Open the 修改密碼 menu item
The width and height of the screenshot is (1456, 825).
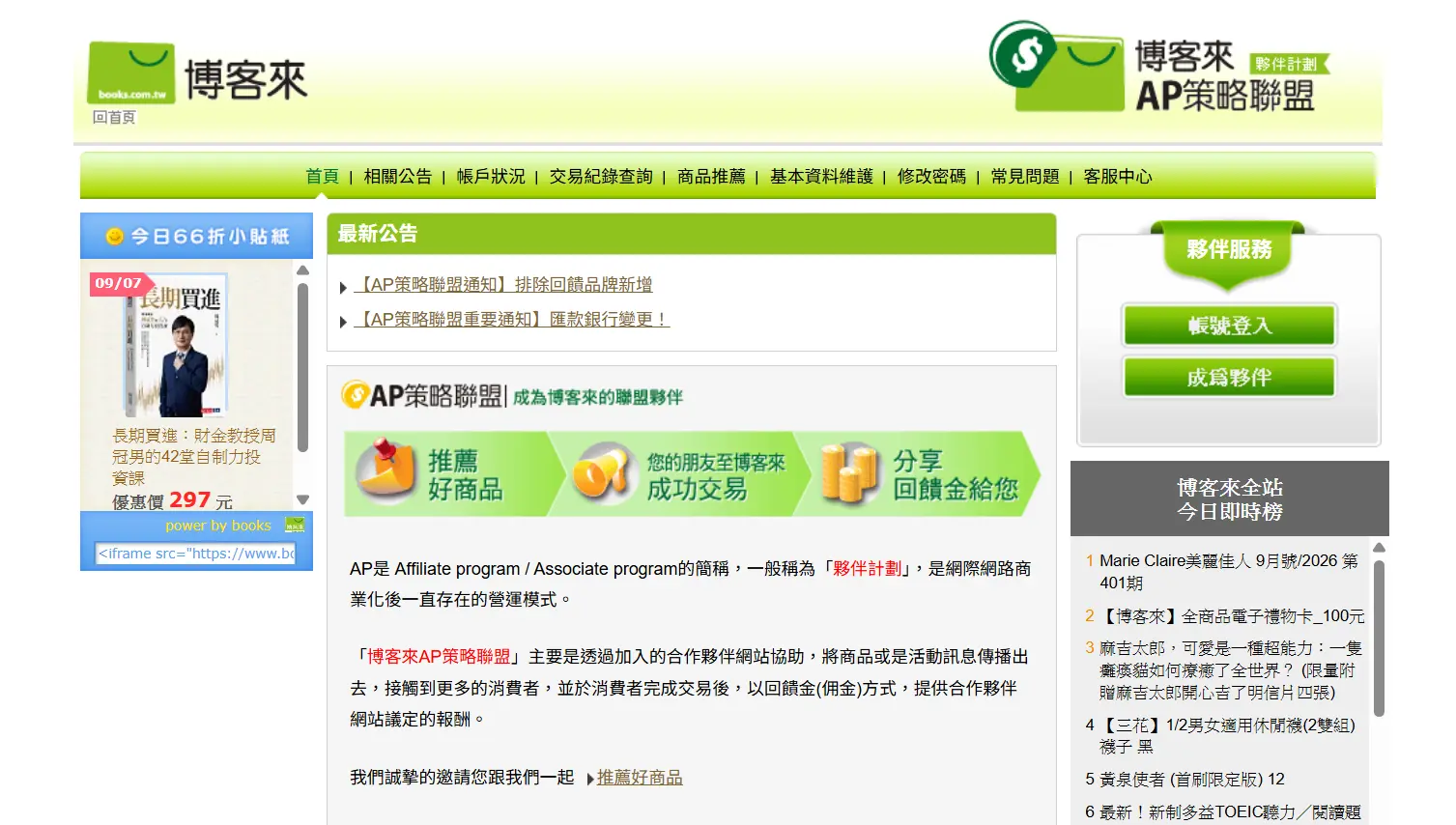tap(931, 177)
